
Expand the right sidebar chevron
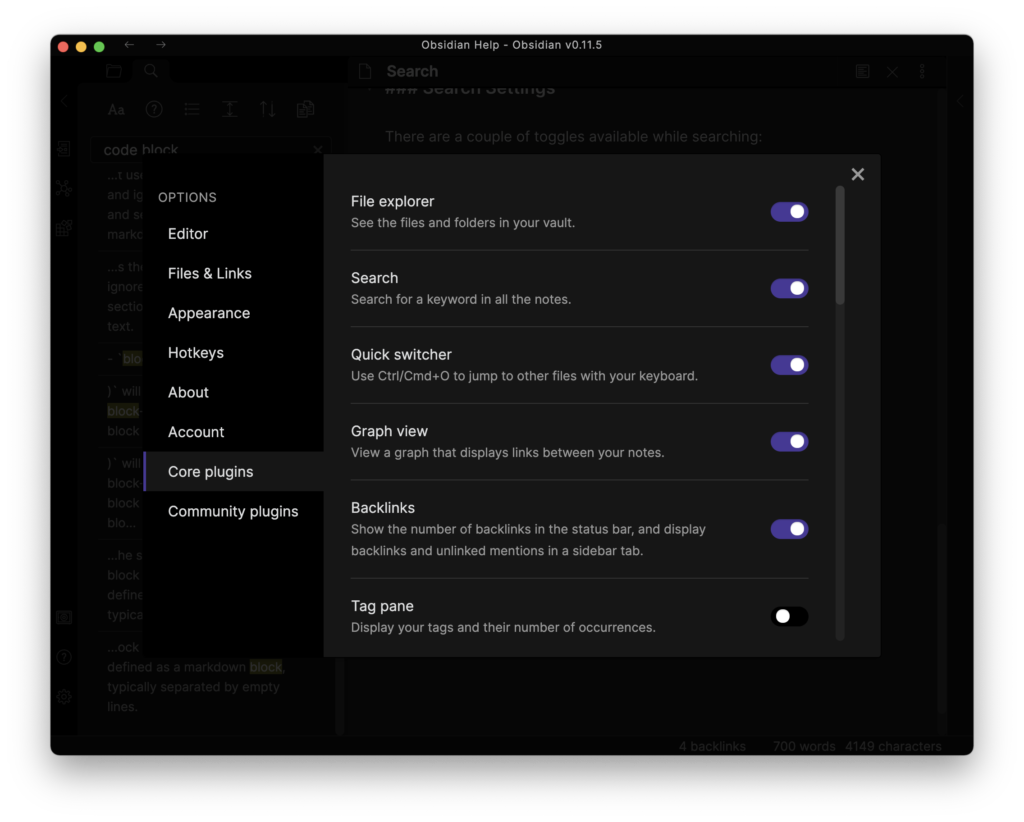(x=960, y=101)
